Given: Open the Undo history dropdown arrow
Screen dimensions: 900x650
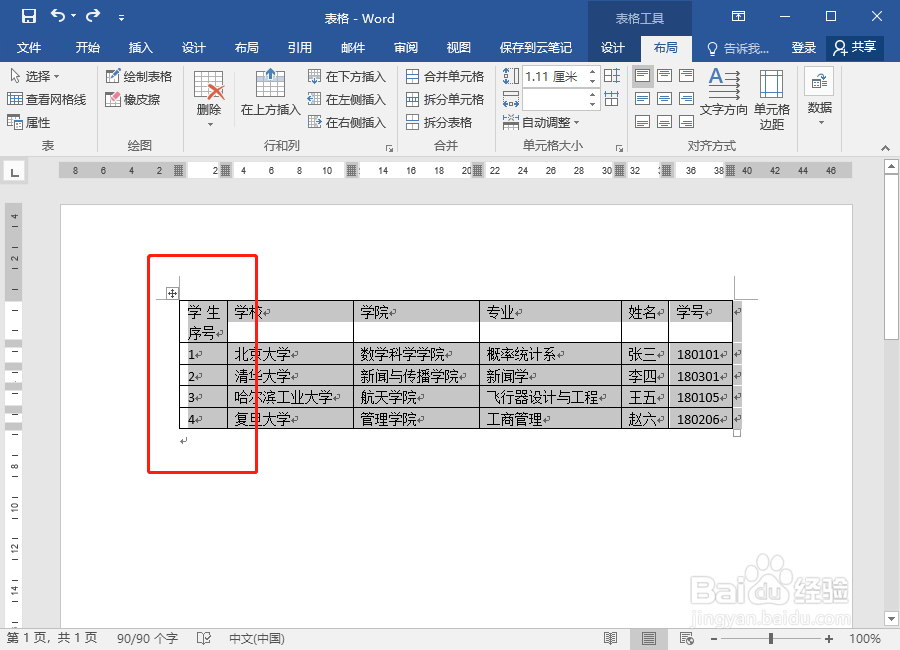Looking at the screenshot, I should 73,16.
